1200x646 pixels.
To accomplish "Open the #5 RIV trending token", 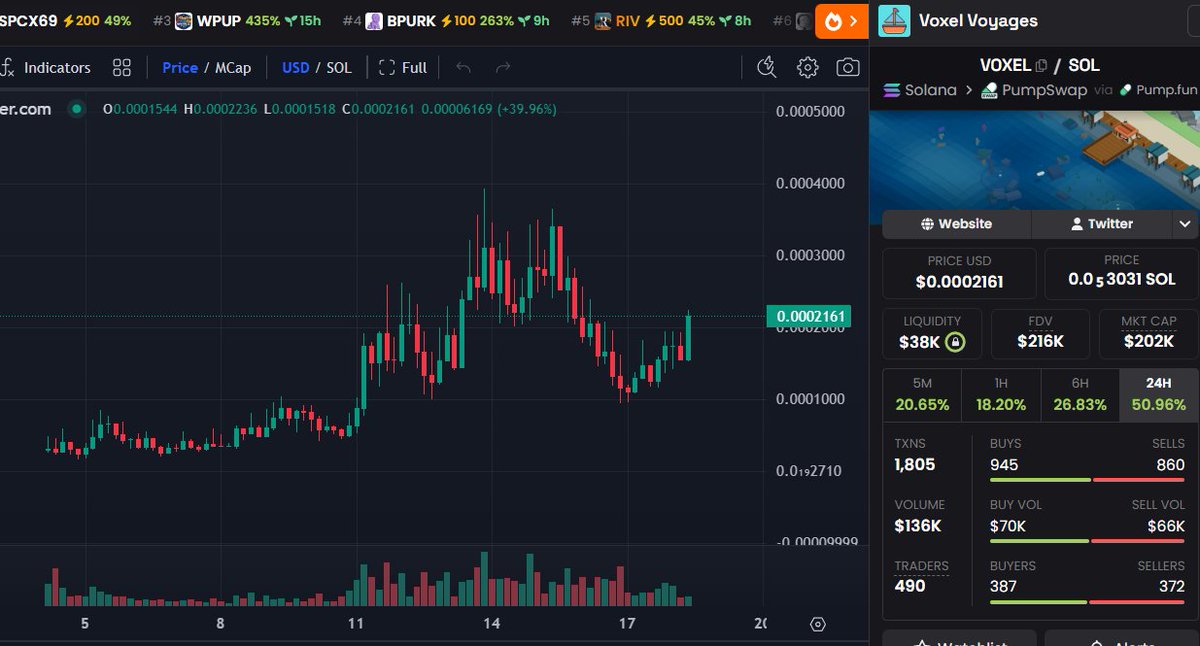I will click(661, 20).
